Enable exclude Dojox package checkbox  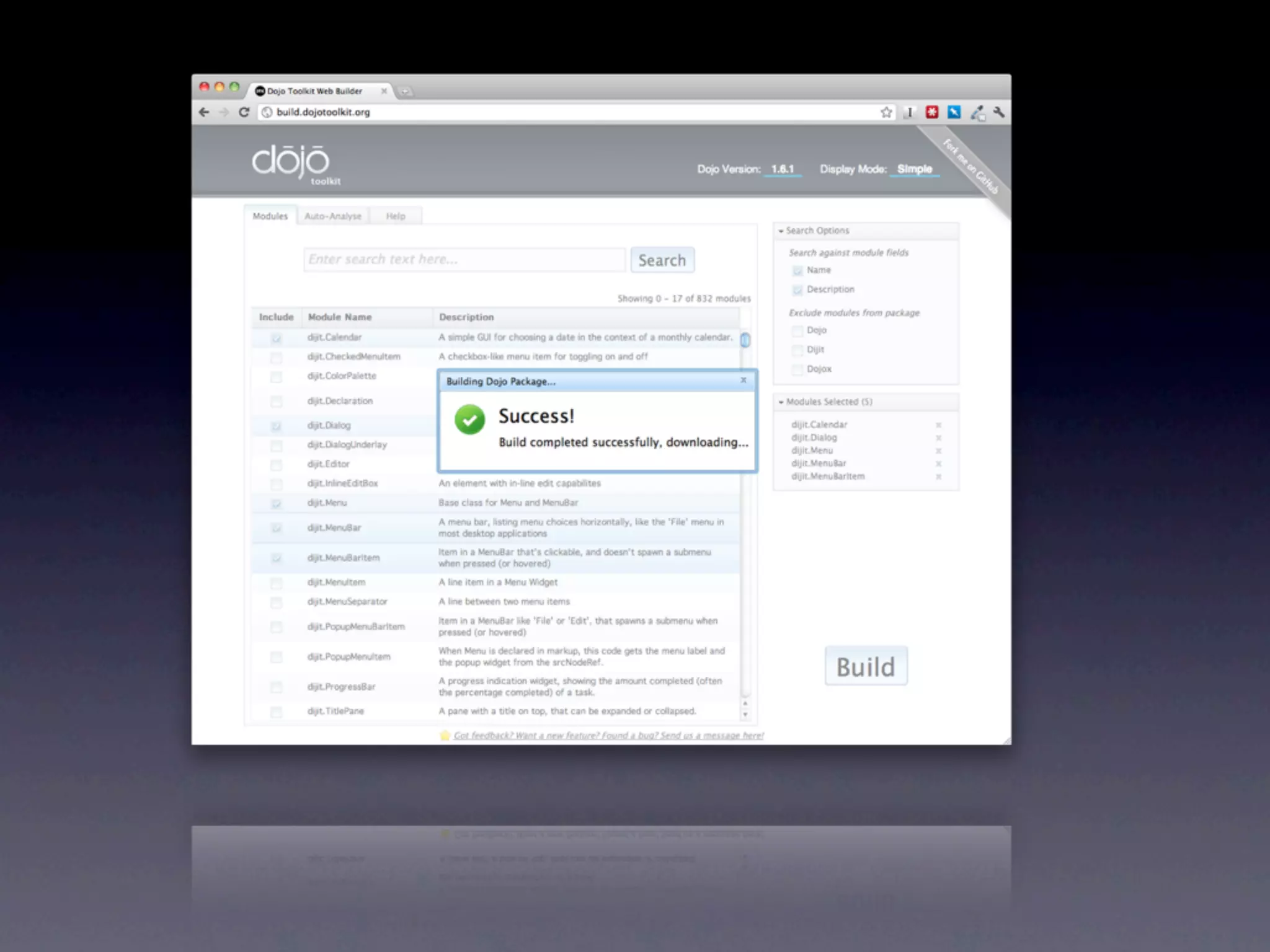[797, 369]
